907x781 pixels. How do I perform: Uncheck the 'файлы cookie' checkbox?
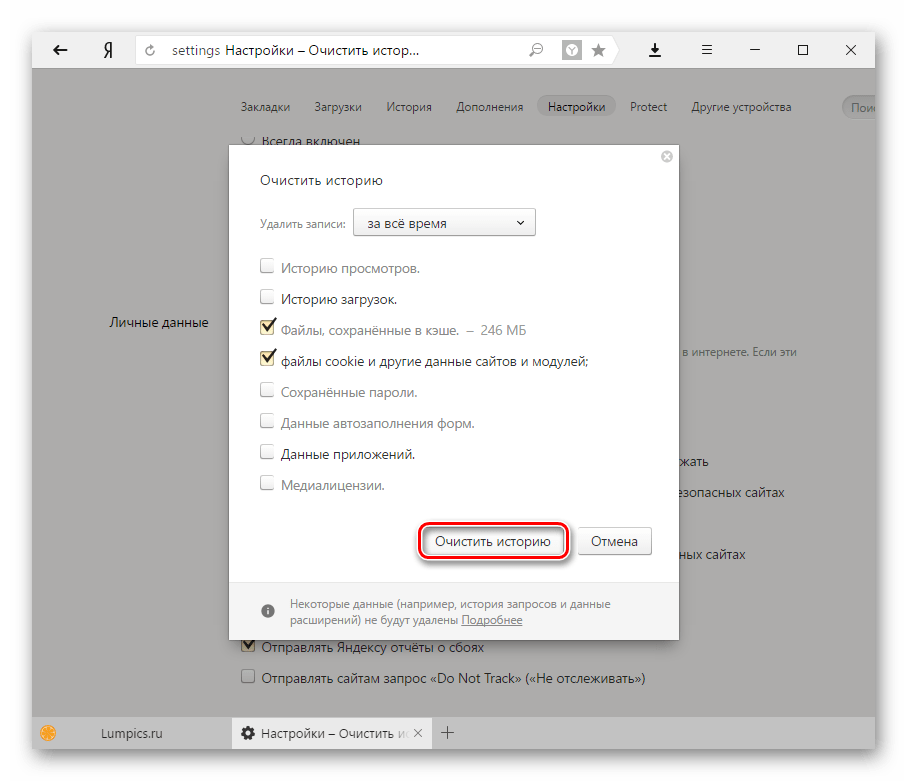[267, 357]
